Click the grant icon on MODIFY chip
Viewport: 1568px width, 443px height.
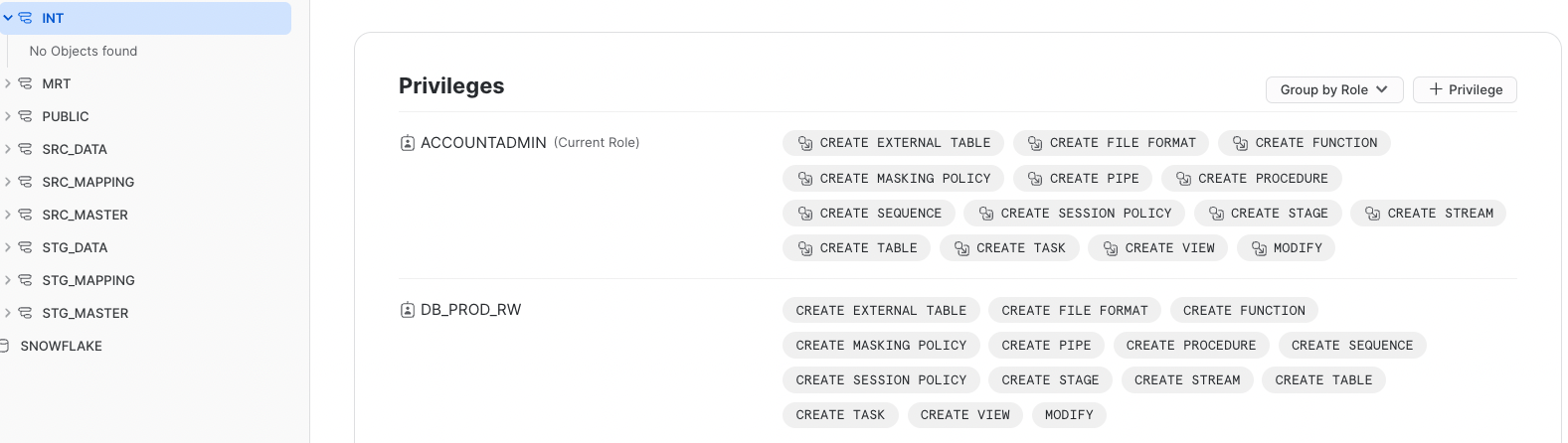click(x=1259, y=248)
